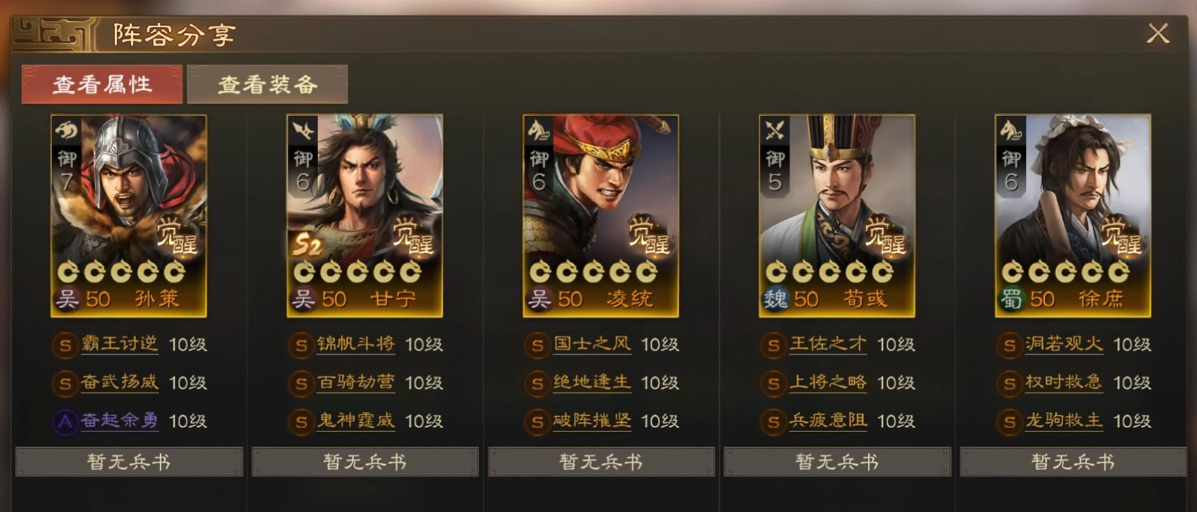Open the 兵疲意阻 skill link

coord(828,421)
